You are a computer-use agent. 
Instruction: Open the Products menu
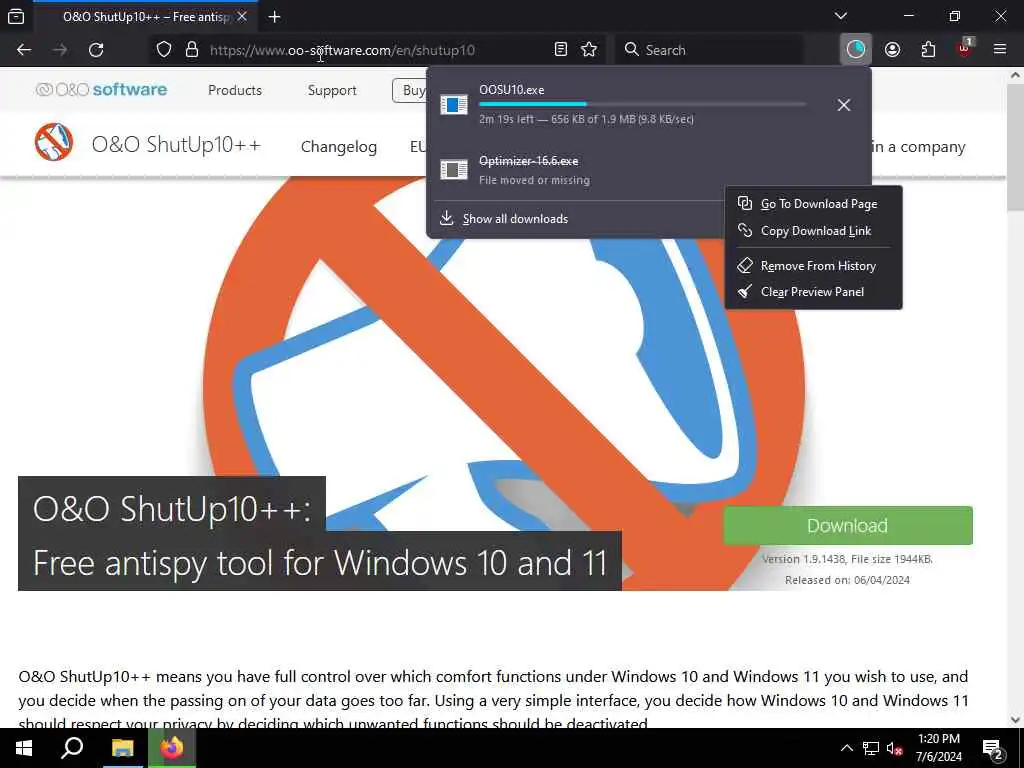point(235,90)
